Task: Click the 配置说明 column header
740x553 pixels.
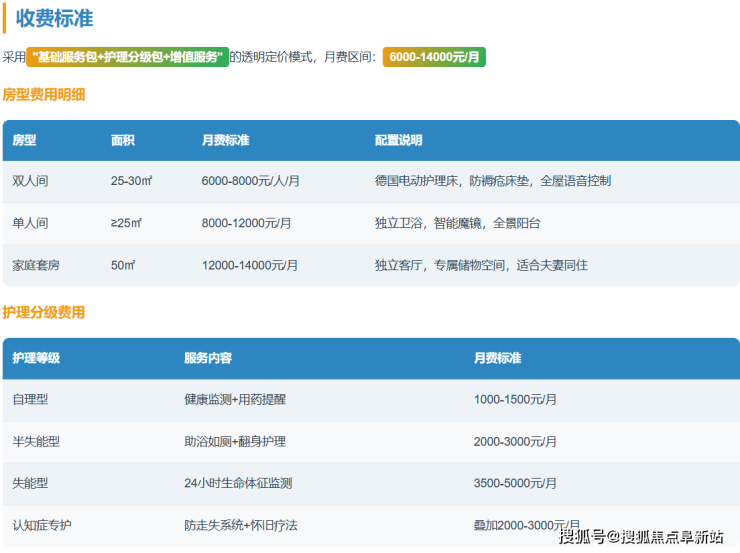Action: (398, 141)
